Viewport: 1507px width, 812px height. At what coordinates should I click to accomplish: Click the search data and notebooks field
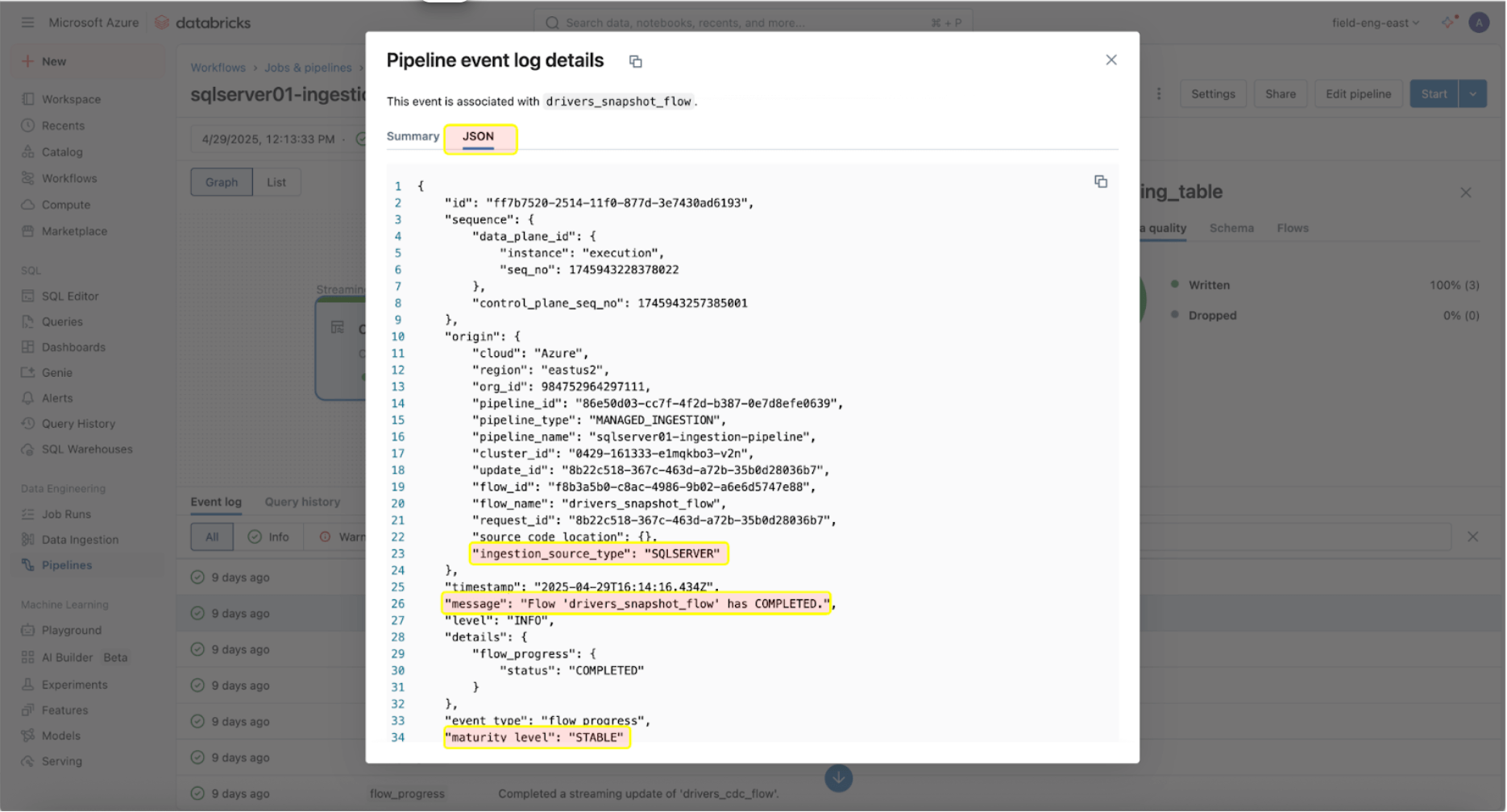[x=749, y=23]
